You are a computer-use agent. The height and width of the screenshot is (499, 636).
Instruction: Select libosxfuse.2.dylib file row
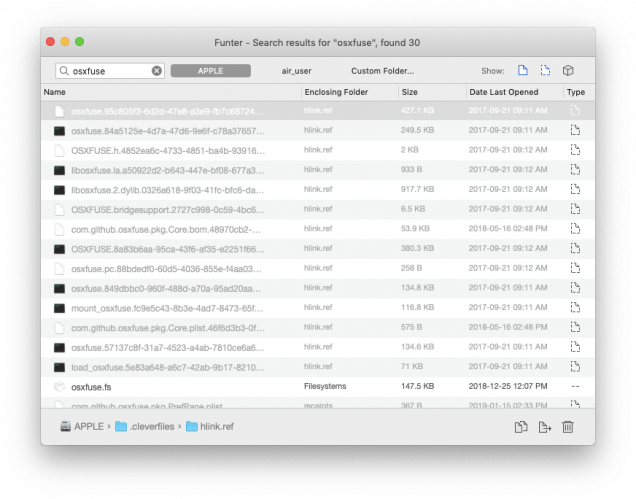coord(318,189)
